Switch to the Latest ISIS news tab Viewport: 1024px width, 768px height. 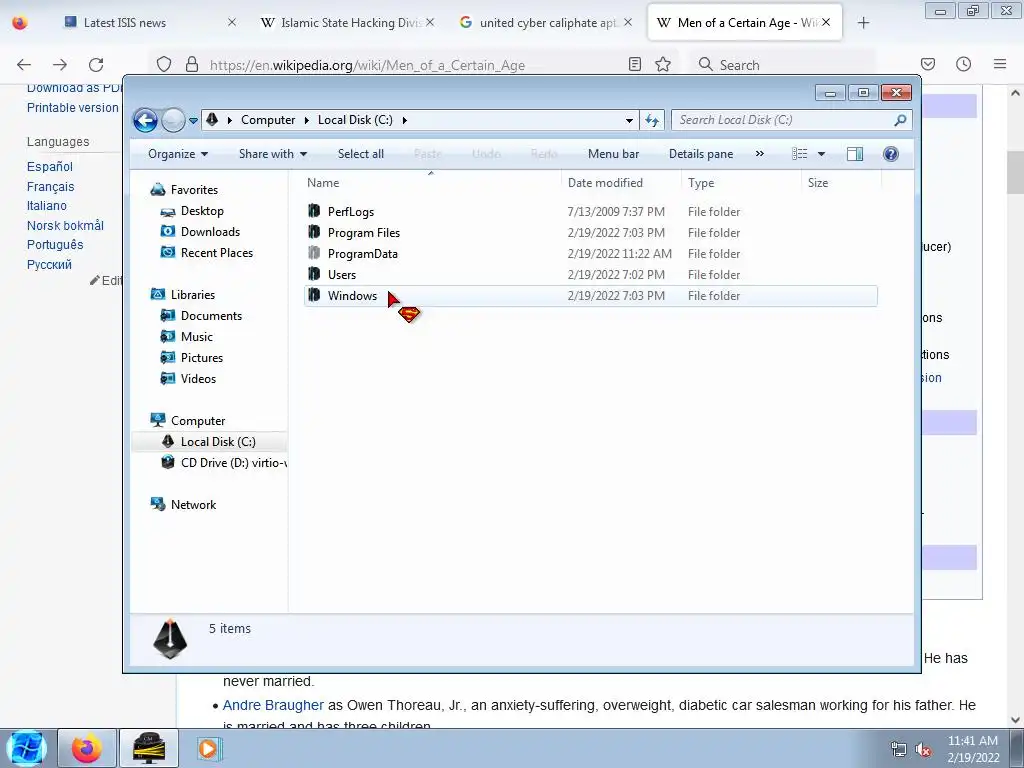125,23
